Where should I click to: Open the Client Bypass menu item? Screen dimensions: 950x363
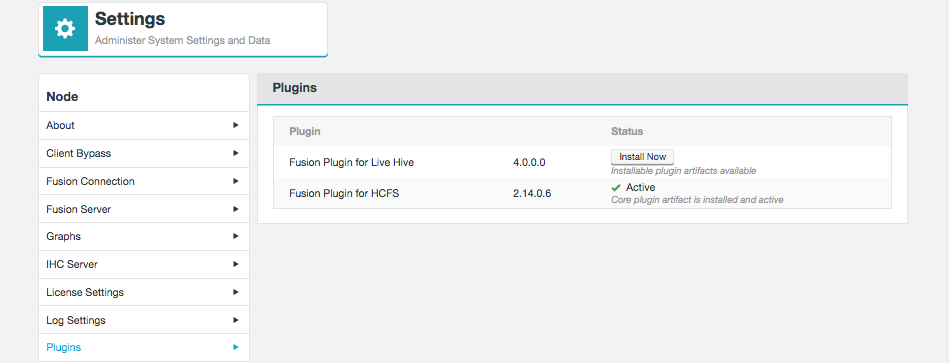144,153
